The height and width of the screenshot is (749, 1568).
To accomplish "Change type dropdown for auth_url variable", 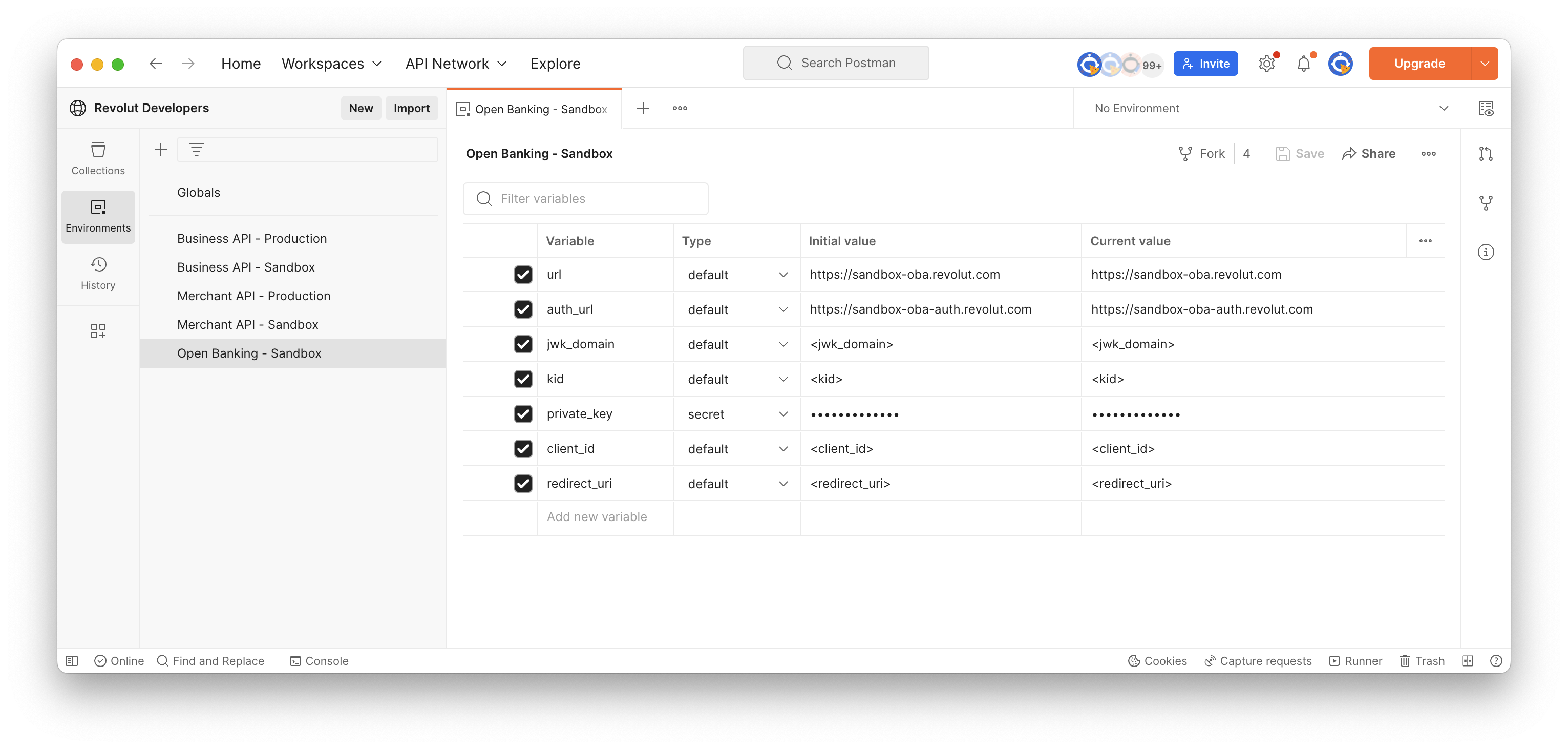I will pos(737,309).
